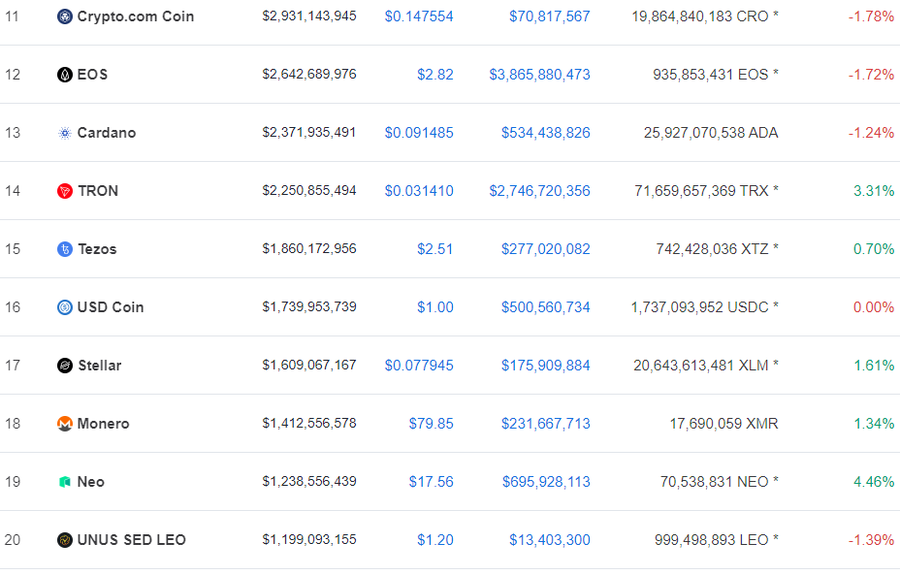Viewport: 900px width, 575px height.
Task: Select USD Coin market cap $1,739,953,739
Action: pyautogui.click(x=309, y=307)
